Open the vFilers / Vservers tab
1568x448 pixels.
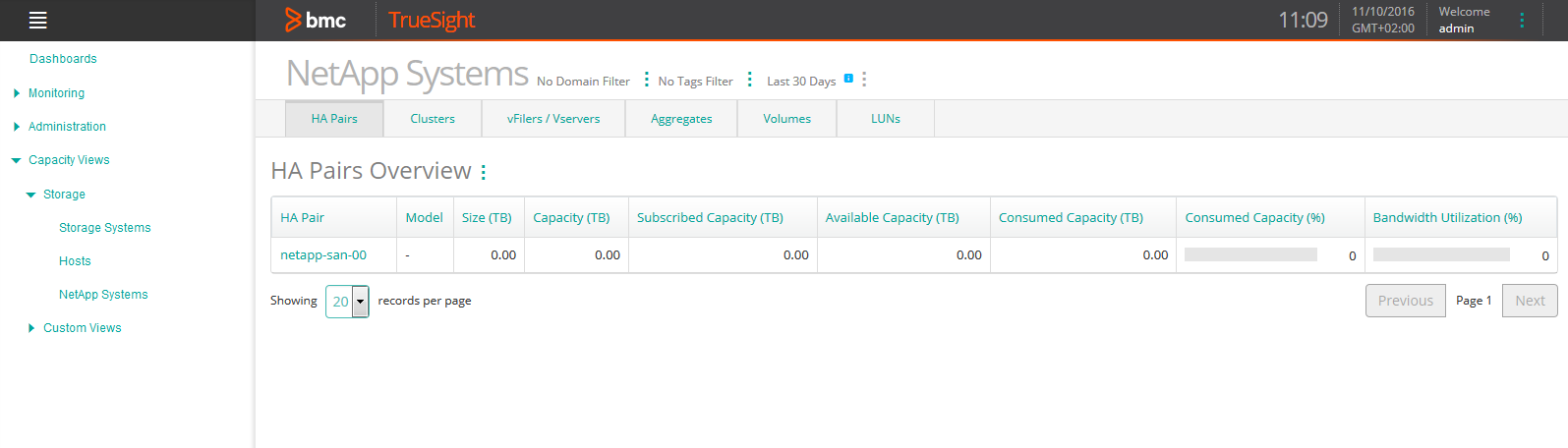553,119
